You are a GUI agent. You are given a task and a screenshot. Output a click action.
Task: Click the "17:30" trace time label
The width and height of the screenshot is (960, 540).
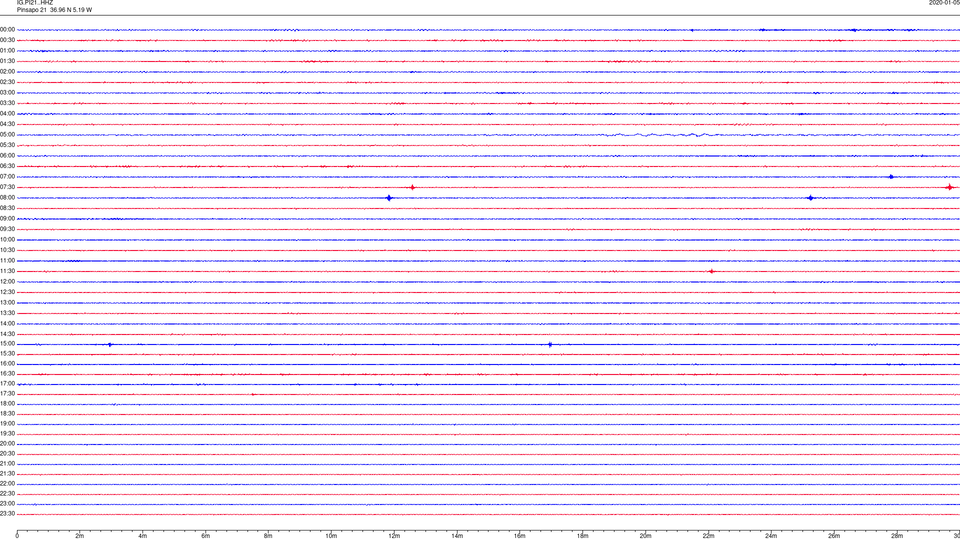7,394
